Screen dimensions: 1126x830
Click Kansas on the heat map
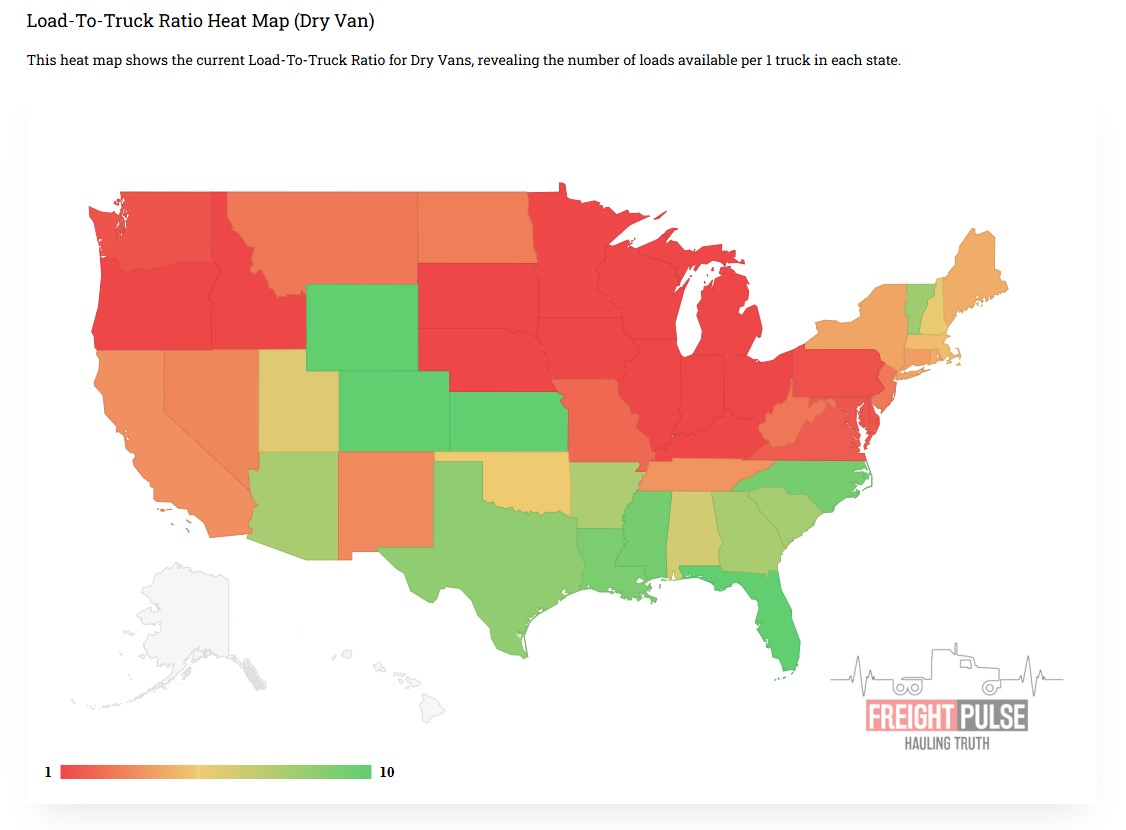(x=504, y=421)
